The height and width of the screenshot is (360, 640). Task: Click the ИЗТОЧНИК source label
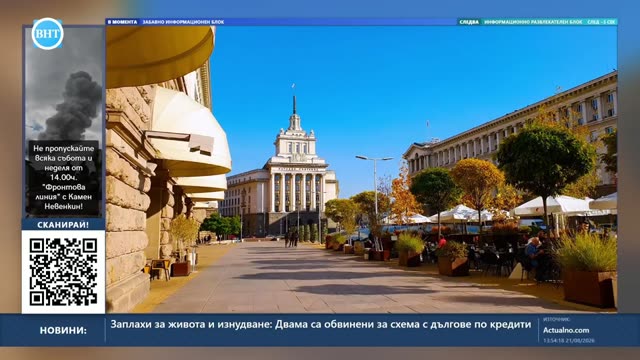point(556,319)
